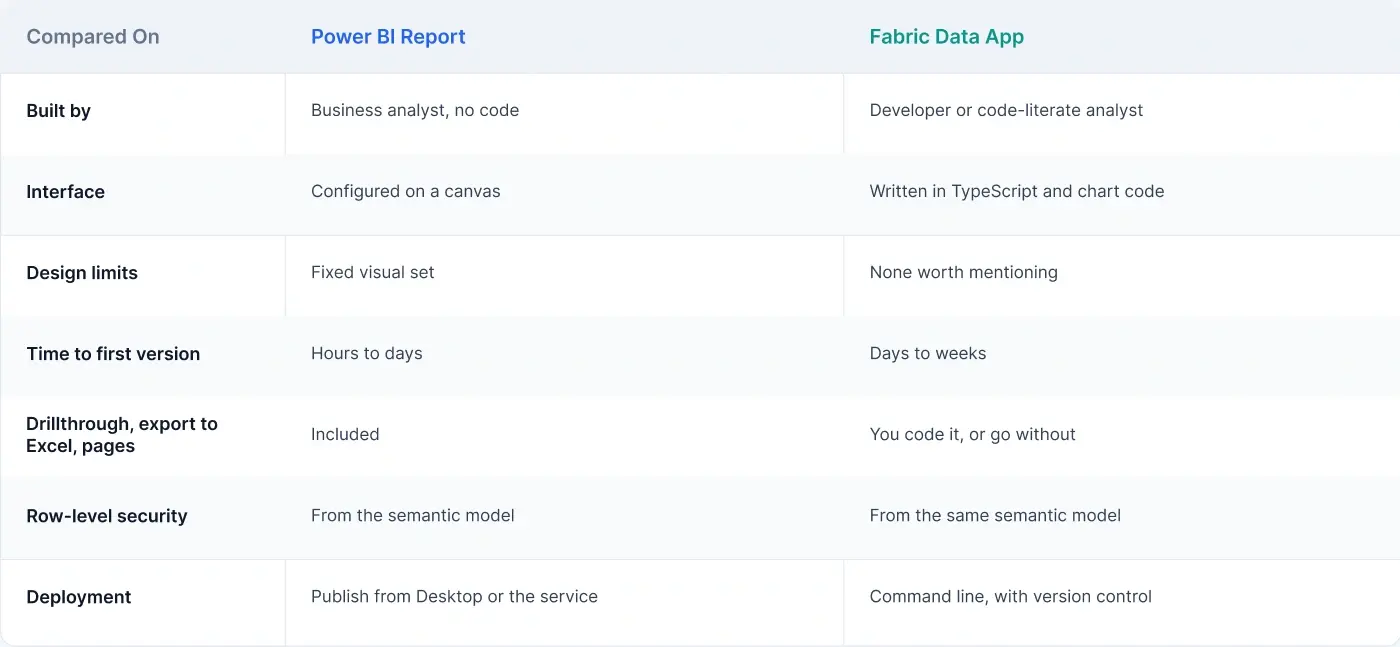
Task: Click the 'Days to weeks' cell
Action: (x=928, y=354)
